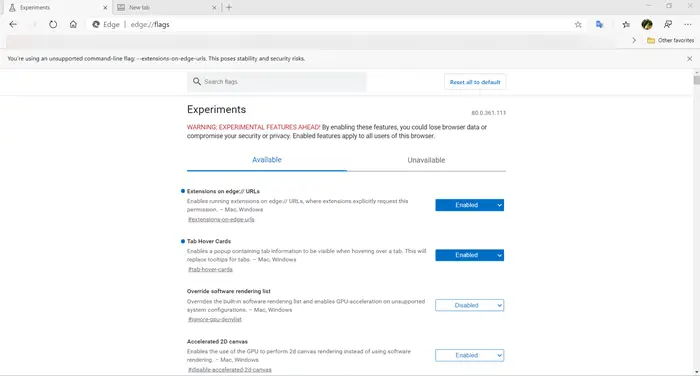
Task: Click Extensions on edge:// URLs title
Action: click(223, 191)
